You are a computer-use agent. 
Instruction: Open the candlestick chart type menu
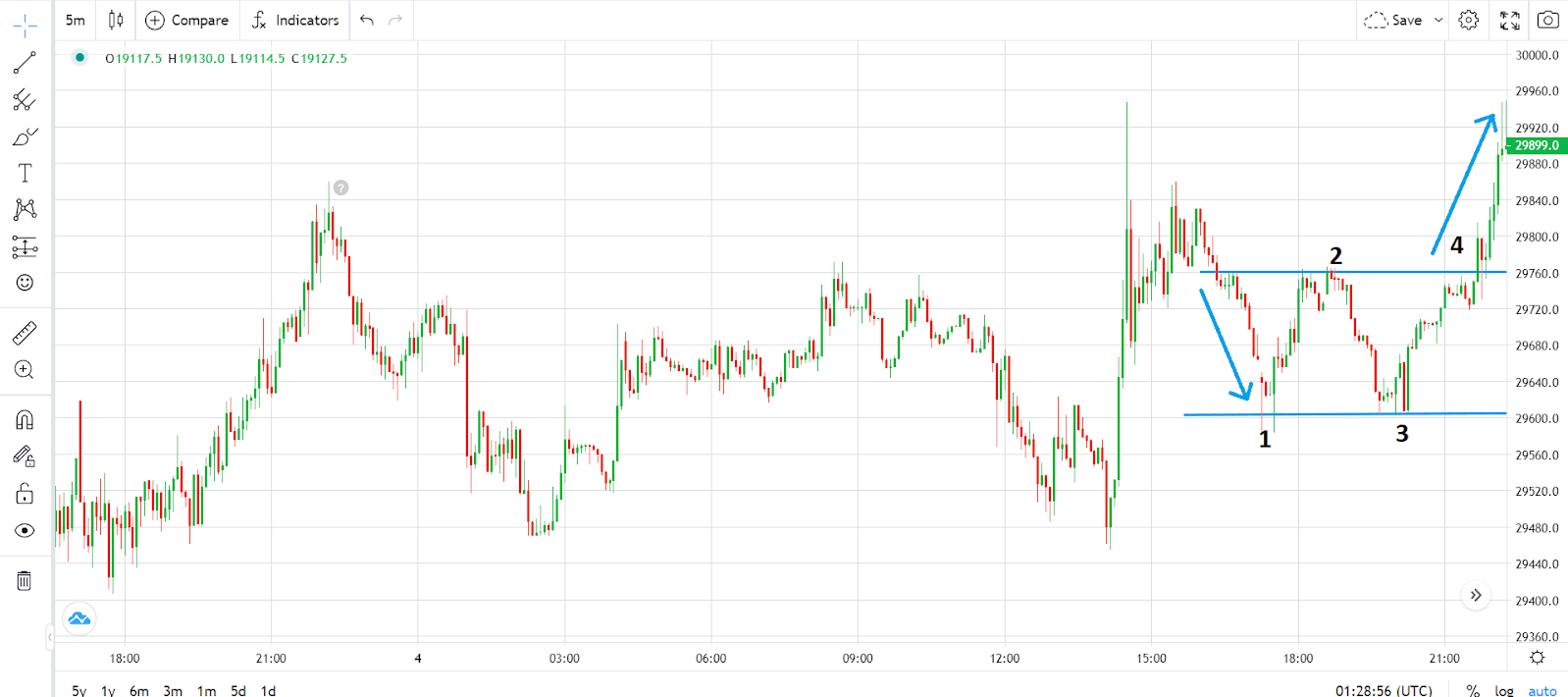pyautogui.click(x=116, y=20)
